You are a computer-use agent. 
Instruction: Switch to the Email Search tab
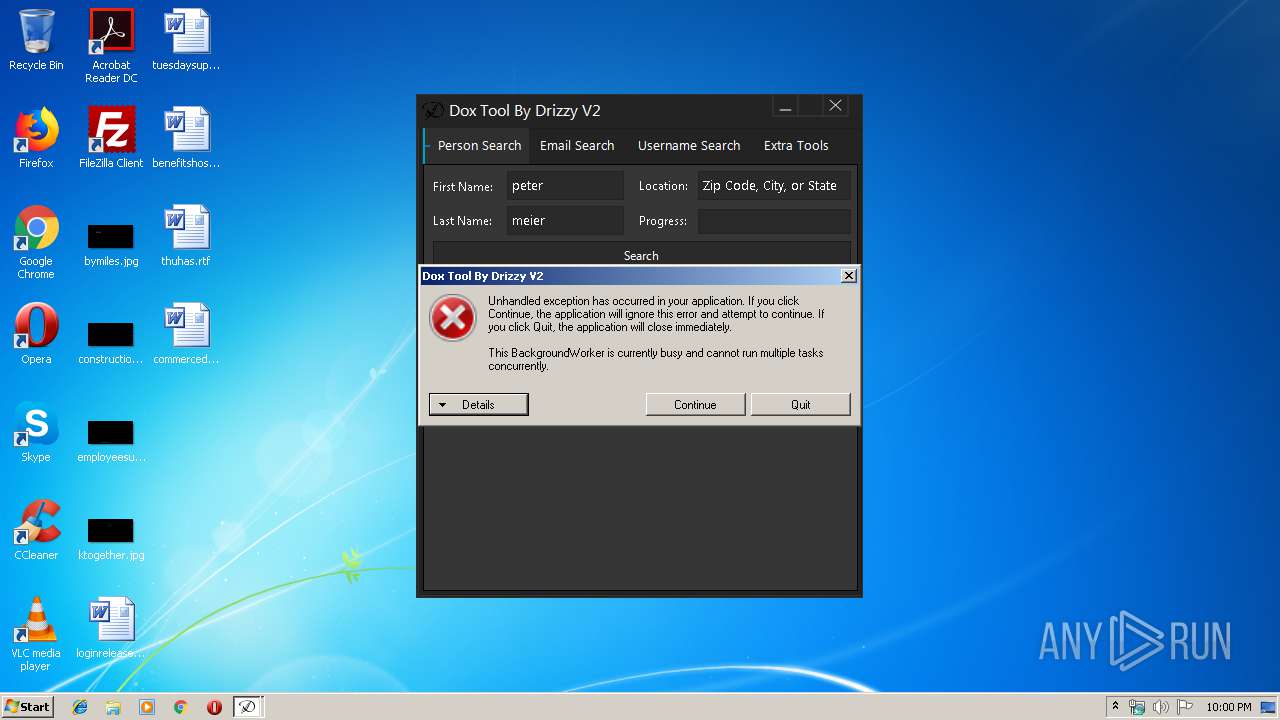click(577, 146)
